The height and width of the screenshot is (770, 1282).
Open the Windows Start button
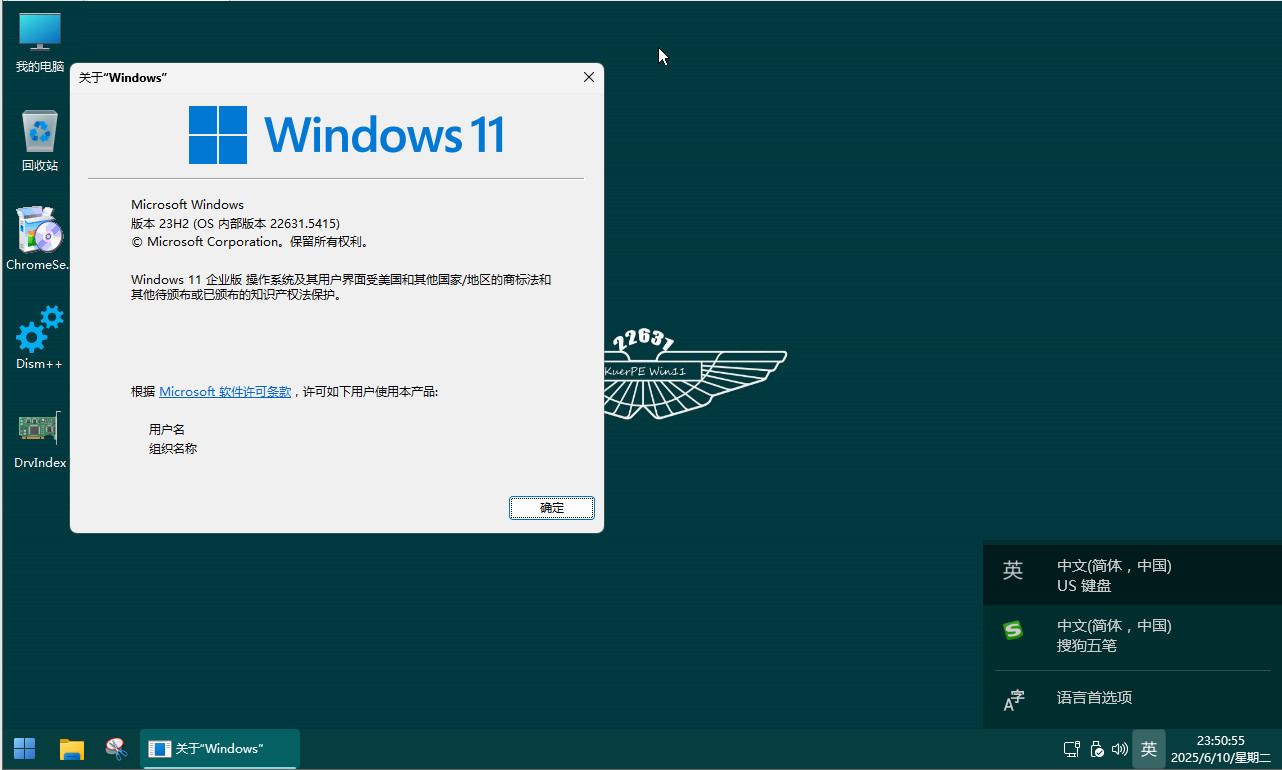click(25, 749)
